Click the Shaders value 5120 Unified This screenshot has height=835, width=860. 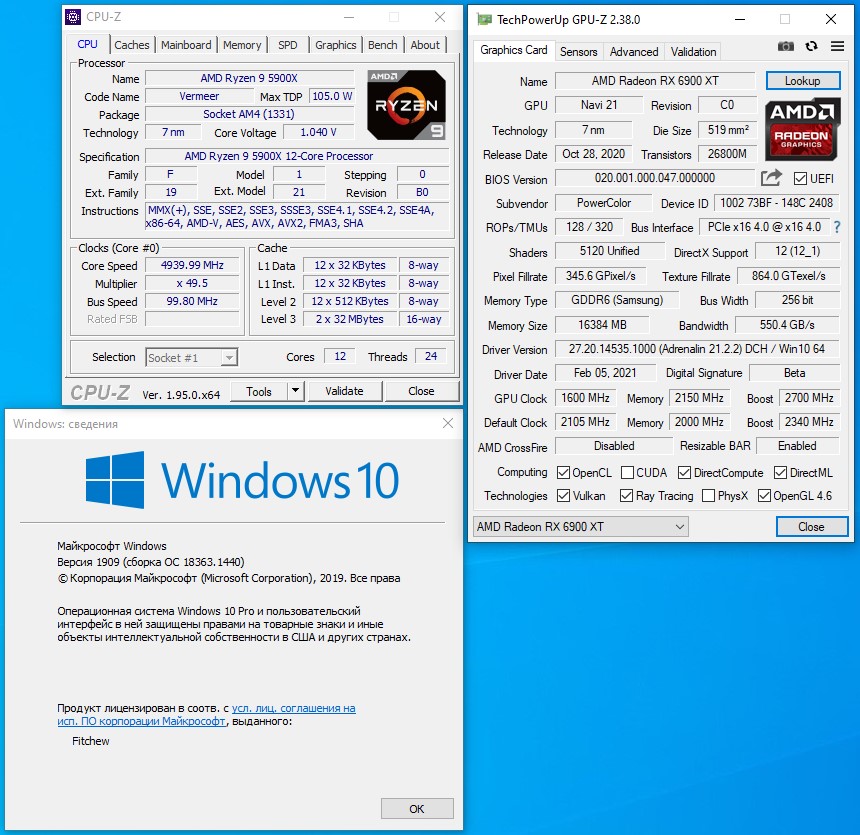pyautogui.click(x=609, y=251)
